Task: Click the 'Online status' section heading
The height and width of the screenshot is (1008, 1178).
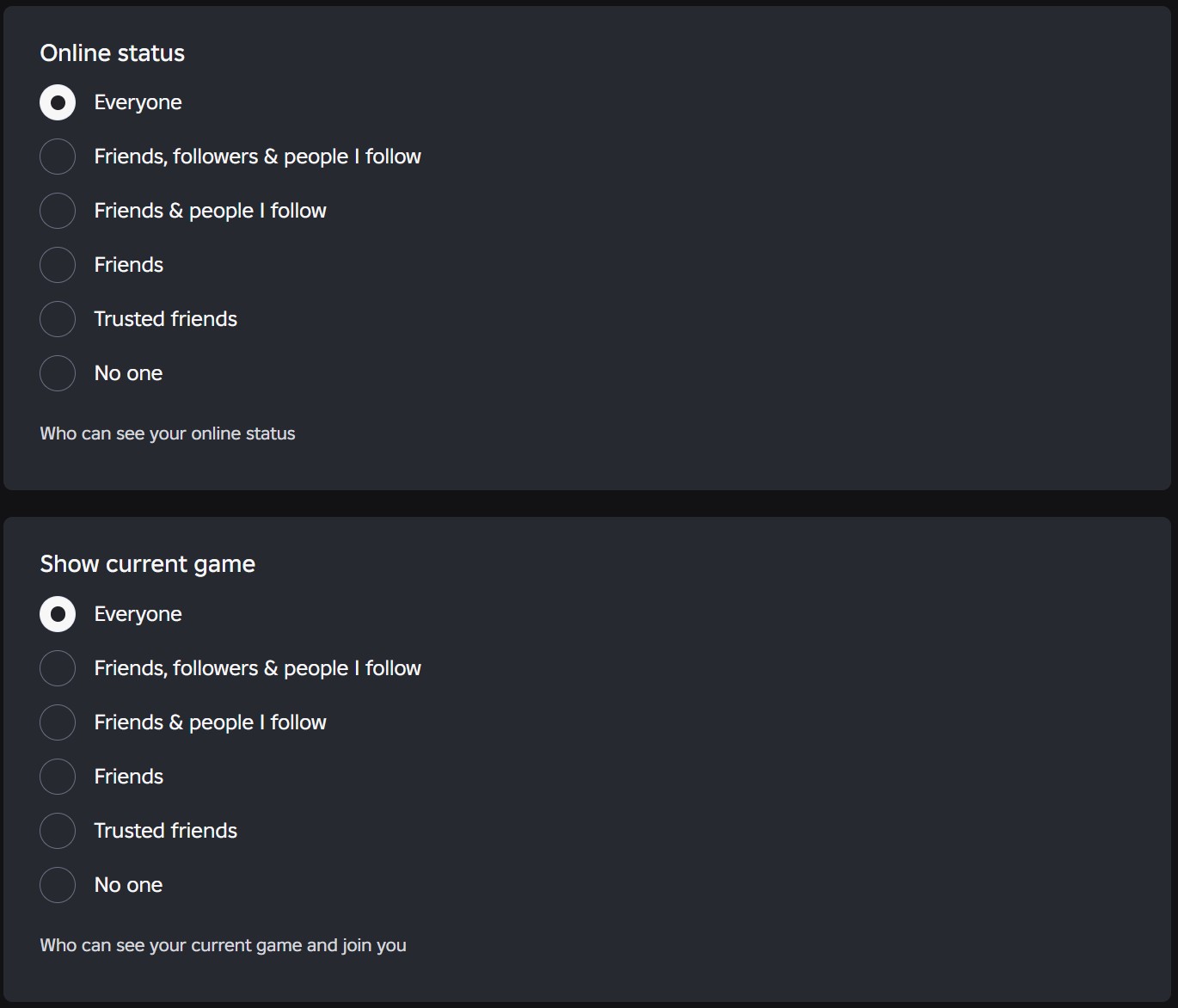Action: coord(113,53)
